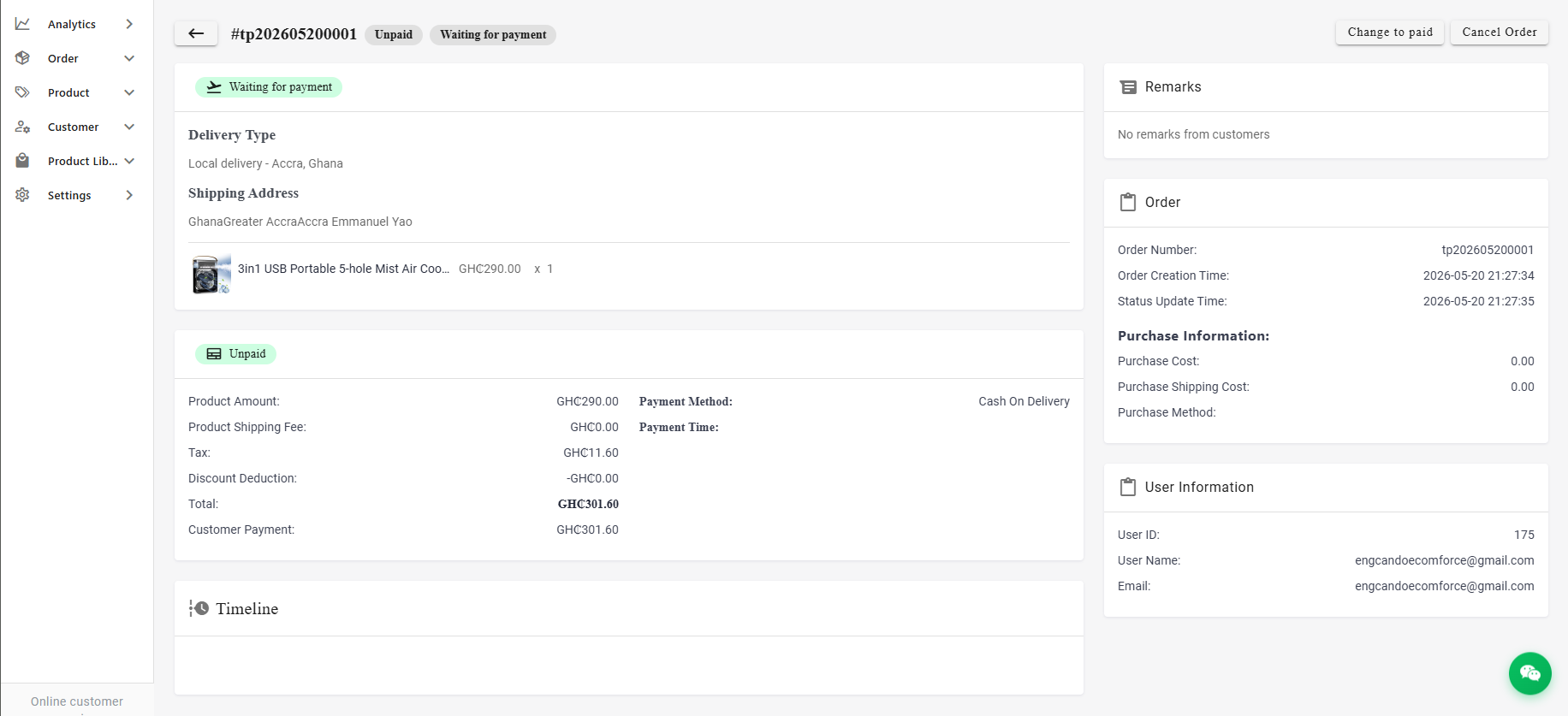Select order number tp202605200001 value

pyautogui.click(x=1488, y=250)
